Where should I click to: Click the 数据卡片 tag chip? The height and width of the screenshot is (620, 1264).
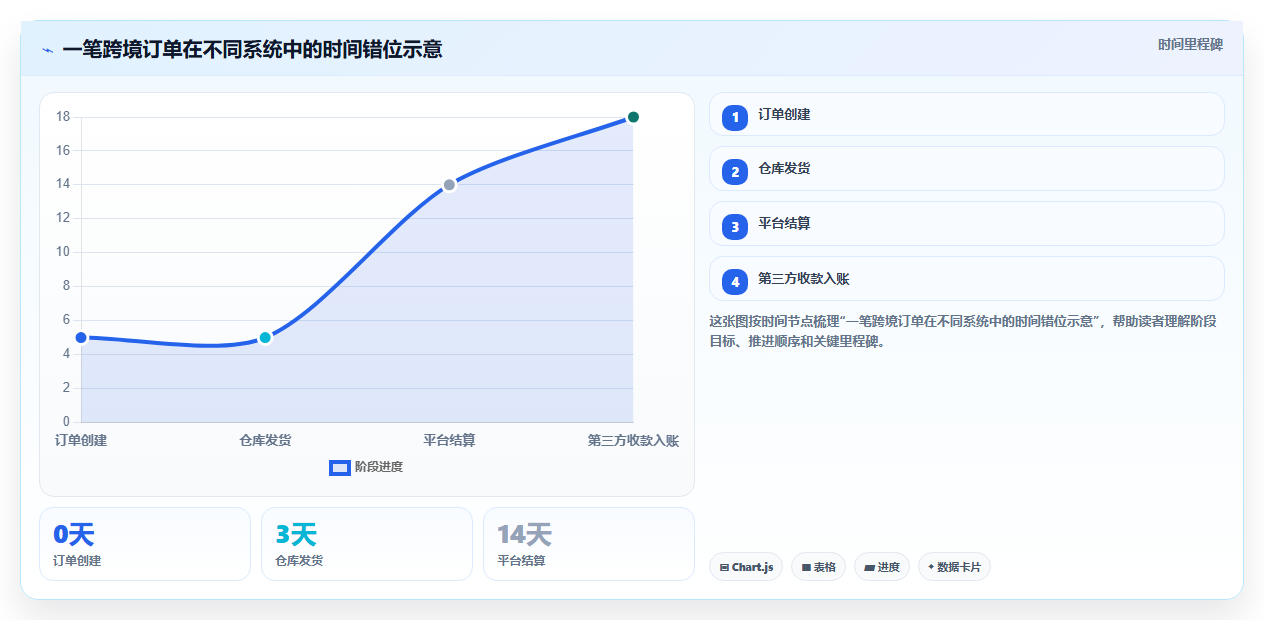coord(954,567)
